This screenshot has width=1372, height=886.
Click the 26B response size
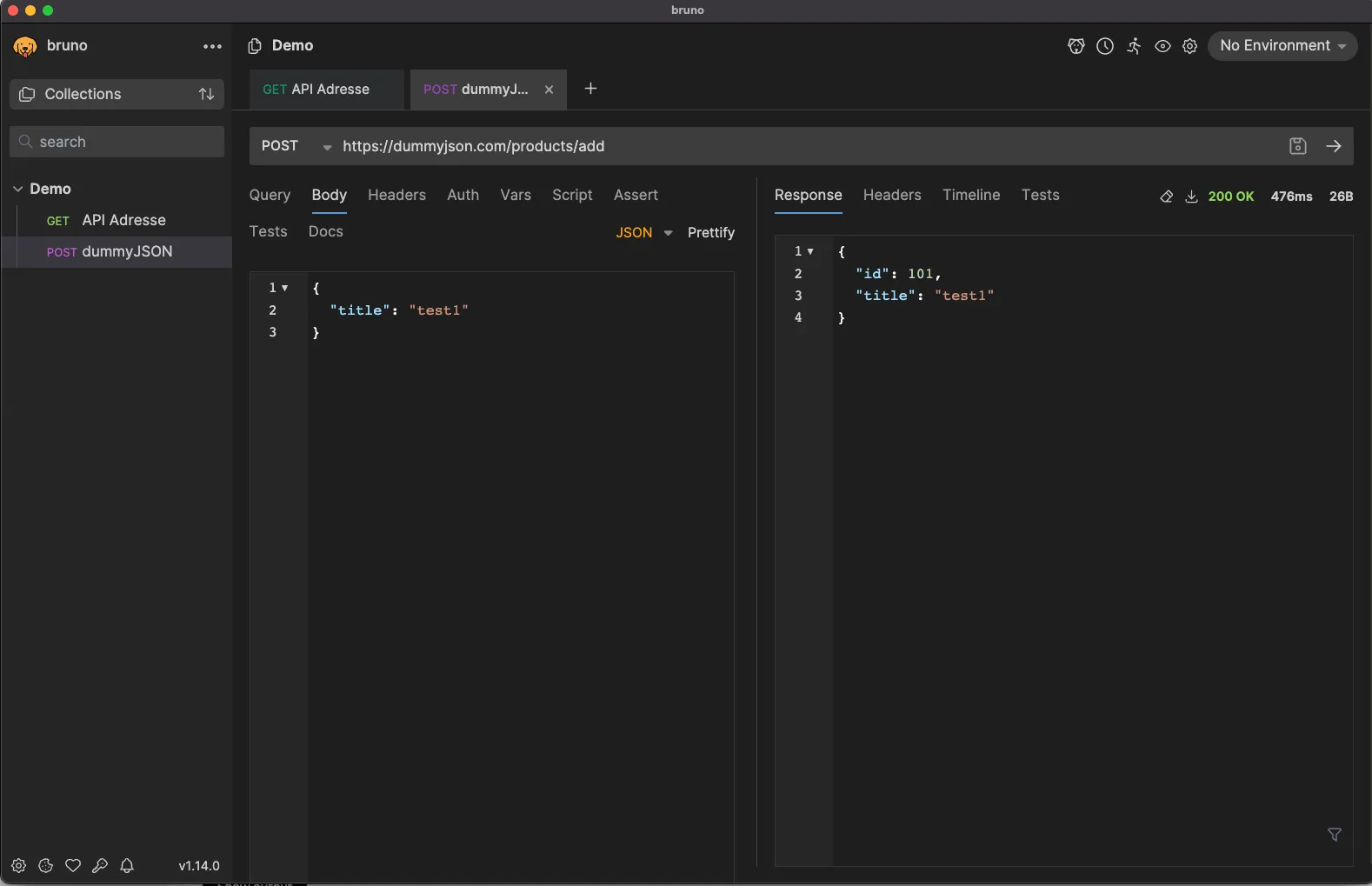1341,197
